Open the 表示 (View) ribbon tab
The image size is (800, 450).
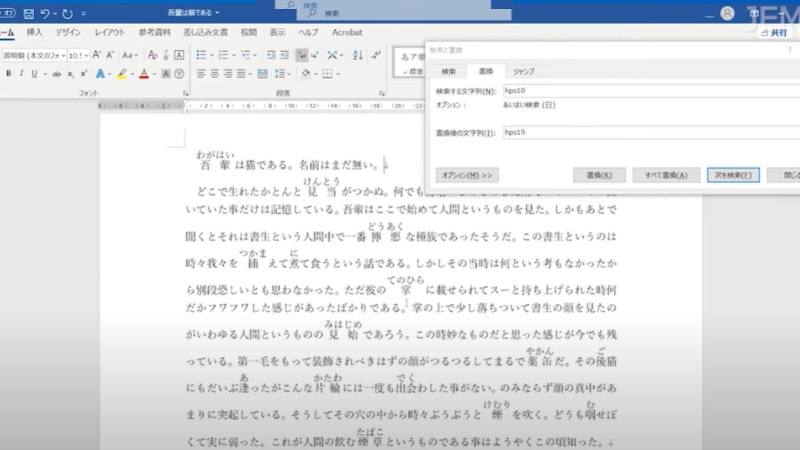278,32
